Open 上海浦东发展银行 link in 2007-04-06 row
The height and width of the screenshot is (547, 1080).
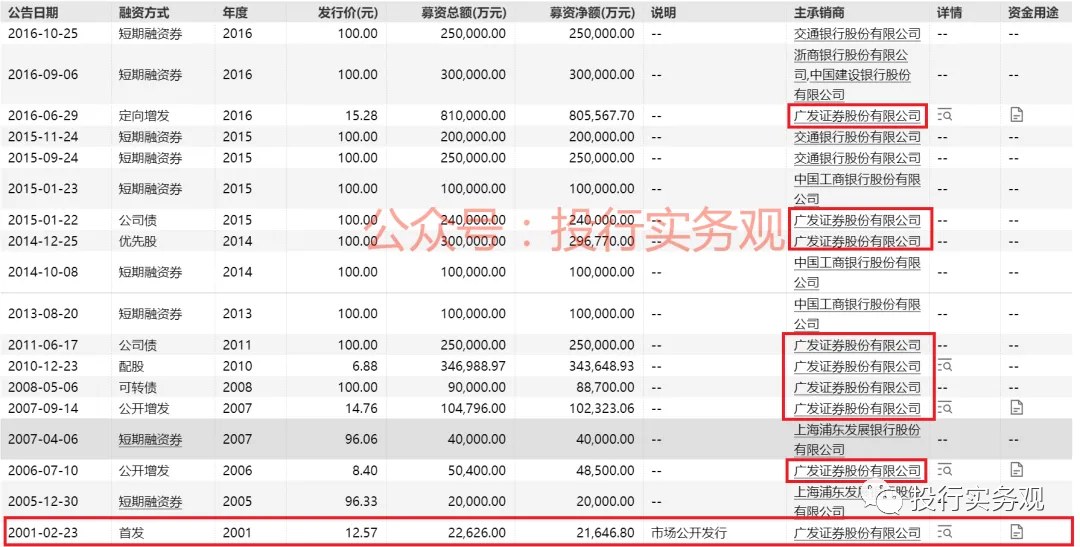857,440
